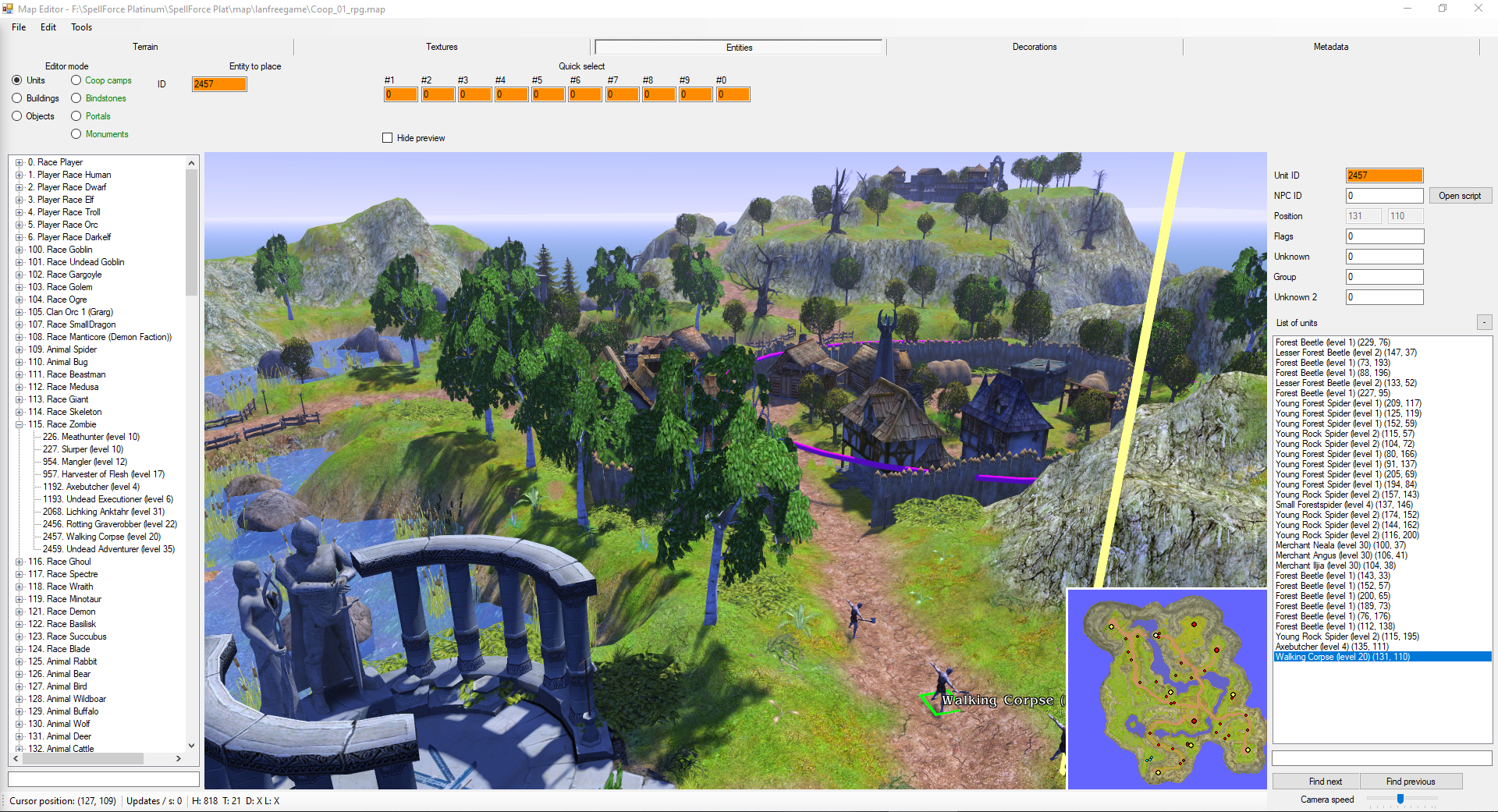Select 957. Harvester of Flesh (level 17)
This screenshot has height=812, width=1498.
click(104, 474)
